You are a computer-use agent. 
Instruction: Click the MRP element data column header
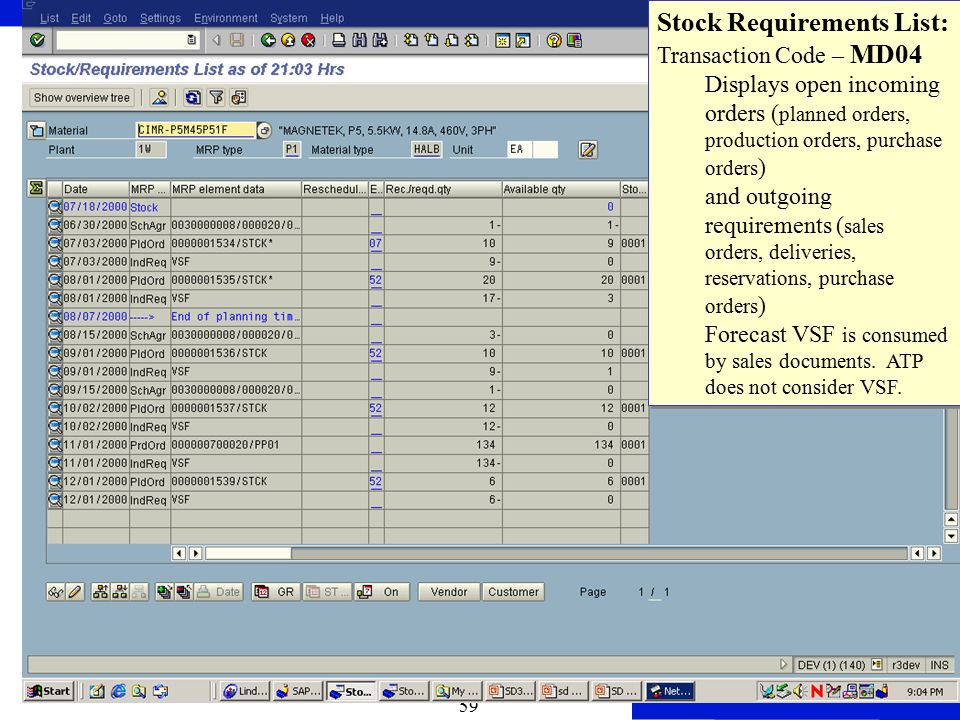236,189
